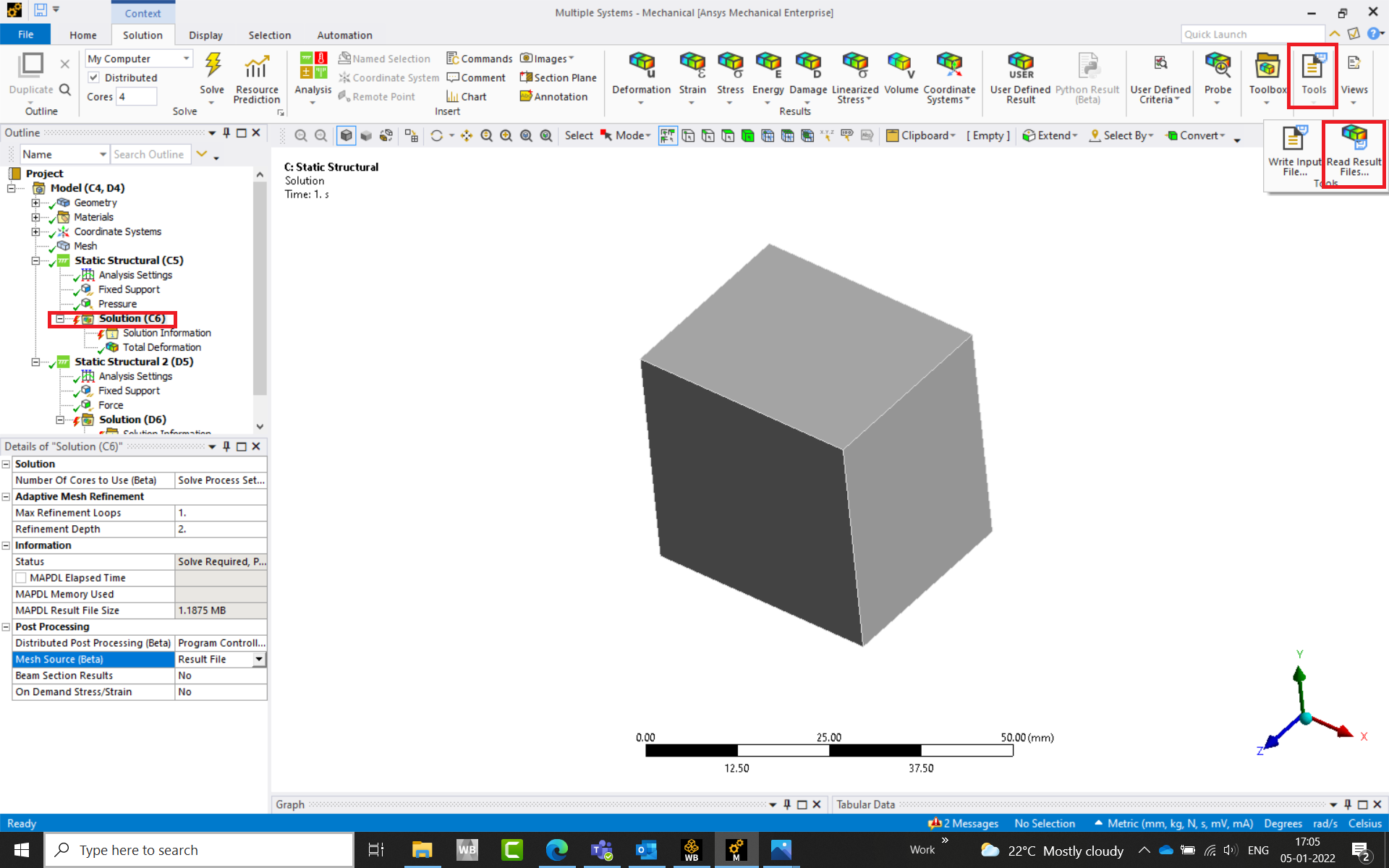
Task: Insert a Damage result
Action: [808, 78]
